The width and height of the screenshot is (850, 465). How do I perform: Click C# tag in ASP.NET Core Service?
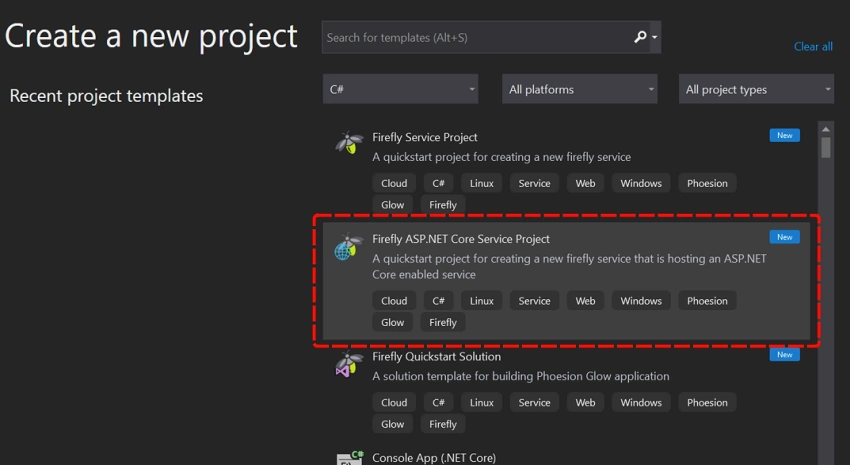click(439, 301)
